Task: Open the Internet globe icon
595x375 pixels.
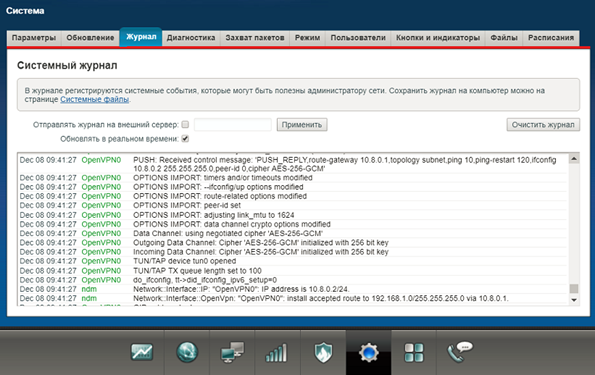Action: coord(187,352)
